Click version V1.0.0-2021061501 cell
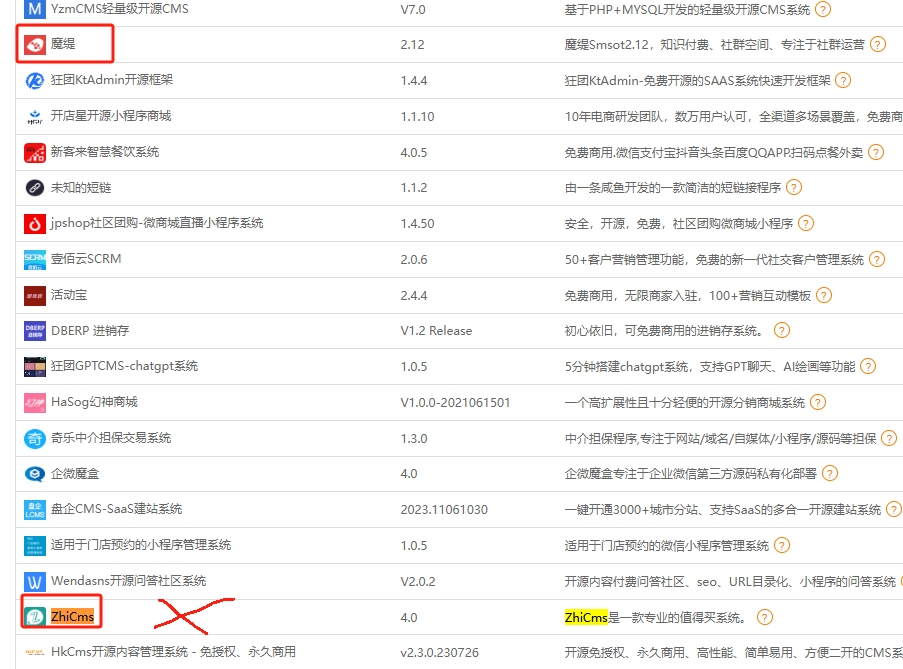Viewport: 903px width, 669px height. click(x=455, y=402)
